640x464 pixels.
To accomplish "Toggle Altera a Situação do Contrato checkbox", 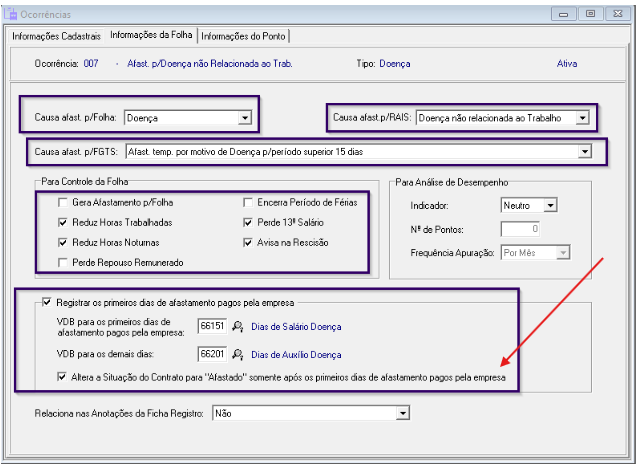I will coord(64,378).
